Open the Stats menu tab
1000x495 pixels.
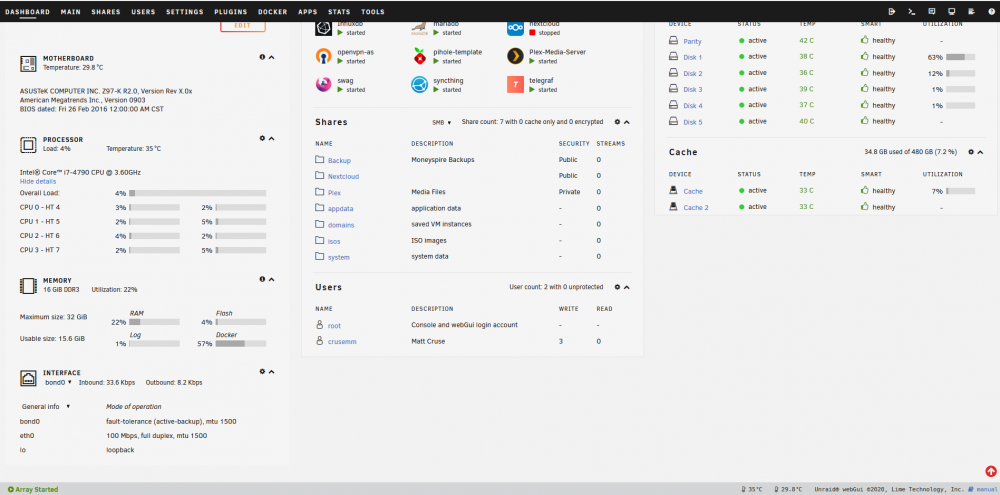339,12
